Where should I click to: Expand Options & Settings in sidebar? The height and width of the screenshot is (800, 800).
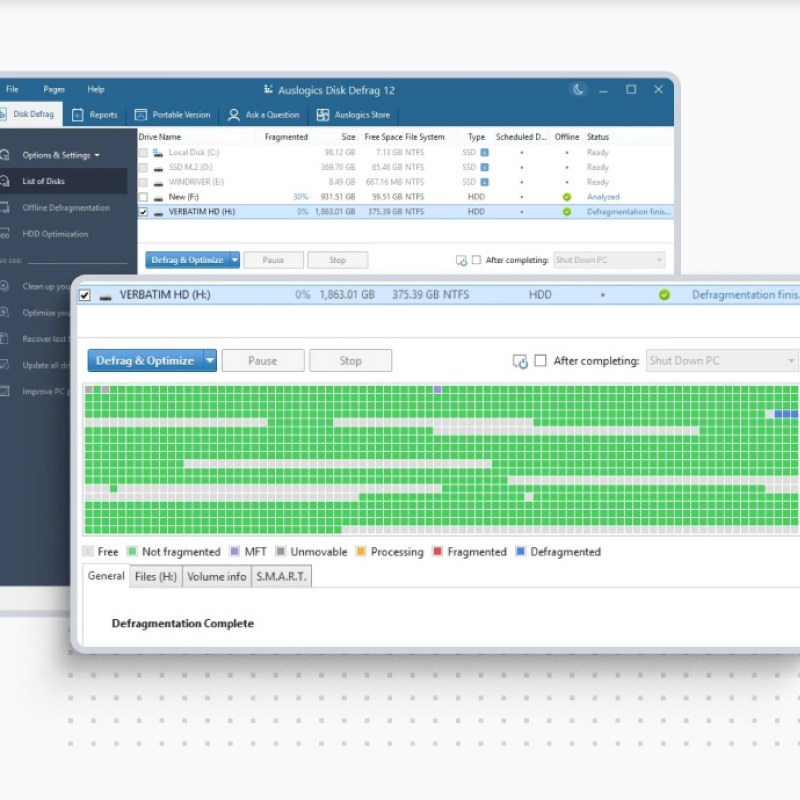(61, 155)
